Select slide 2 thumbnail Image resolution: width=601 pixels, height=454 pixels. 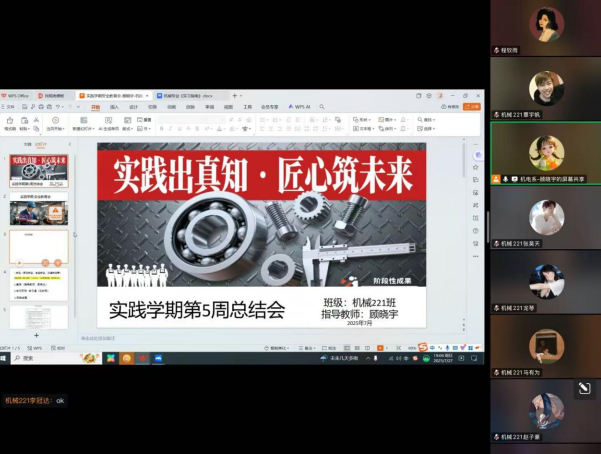click(x=38, y=213)
